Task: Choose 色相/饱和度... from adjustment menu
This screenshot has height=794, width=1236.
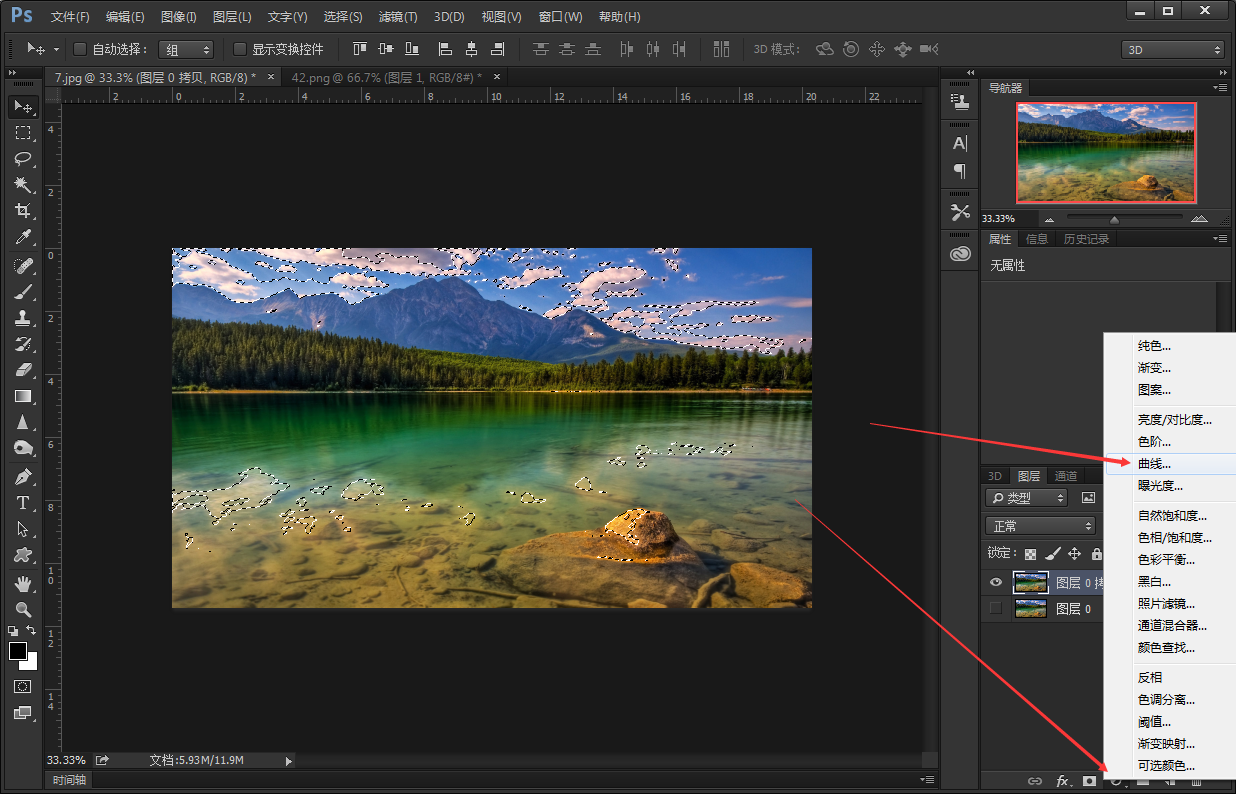Action: [x=1170, y=538]
